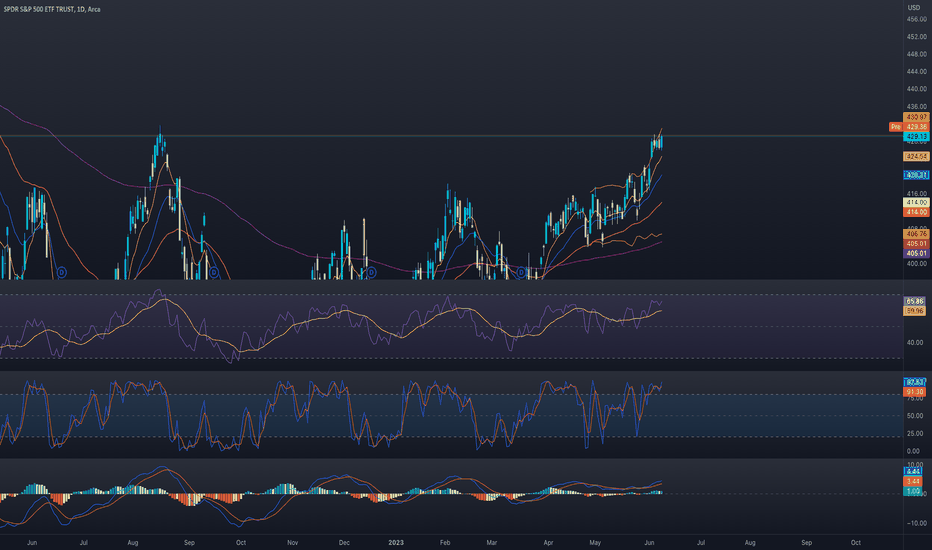Viewport: 932px width, 550px height.
Task: Click the RSI average label 59.96
Action: click(x=915, y=311)
